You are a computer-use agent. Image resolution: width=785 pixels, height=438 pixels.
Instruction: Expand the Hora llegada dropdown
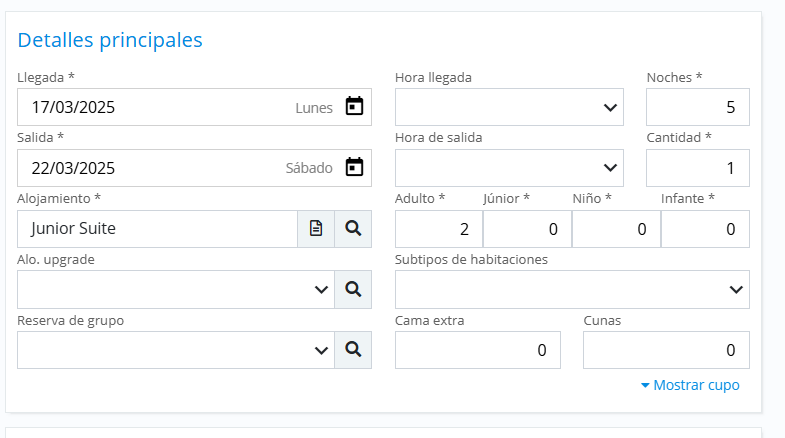(x=509, y=107)
